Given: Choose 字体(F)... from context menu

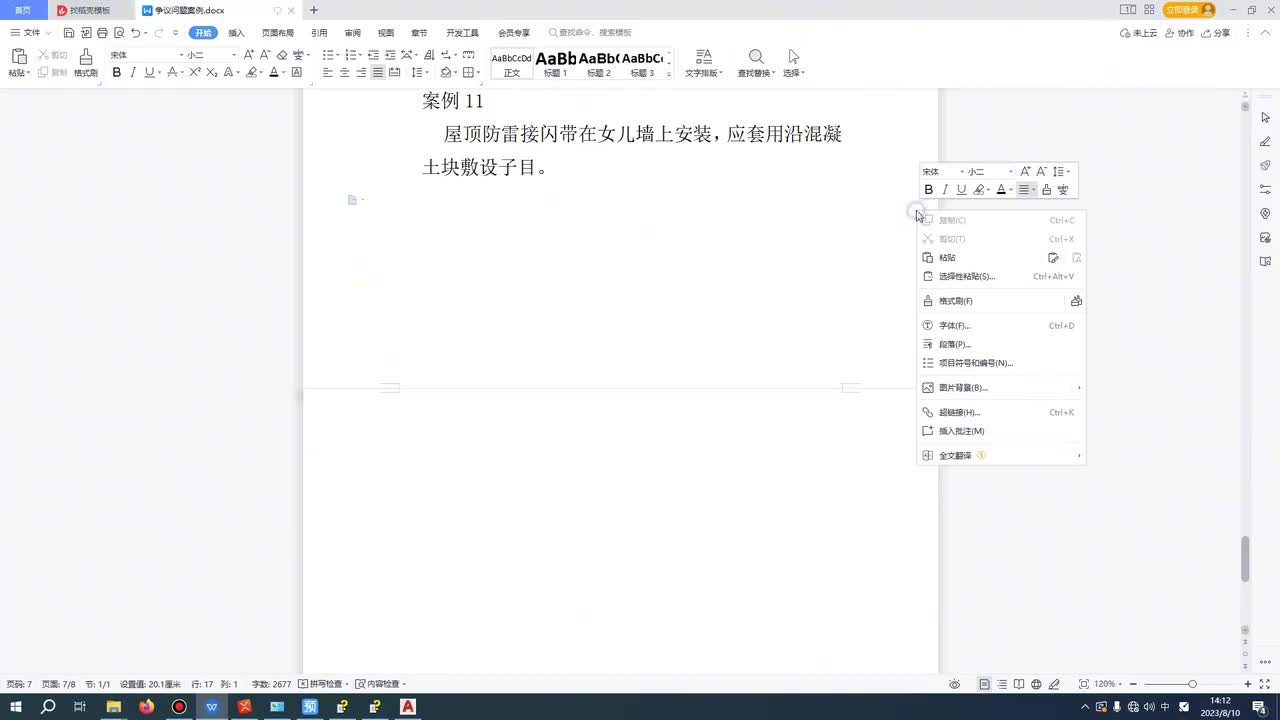Looking at the screenshot, I should (1001, 326).
